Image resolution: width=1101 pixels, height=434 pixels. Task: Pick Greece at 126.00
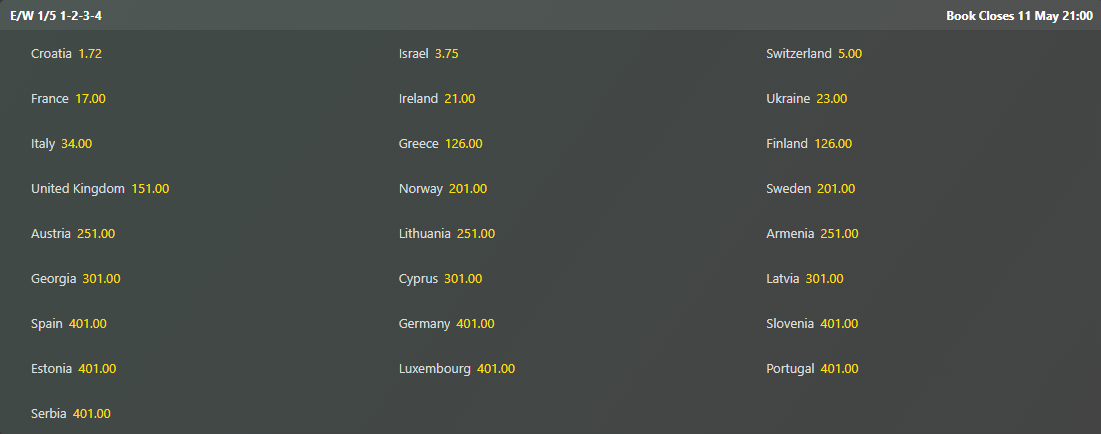click(440, 143)
